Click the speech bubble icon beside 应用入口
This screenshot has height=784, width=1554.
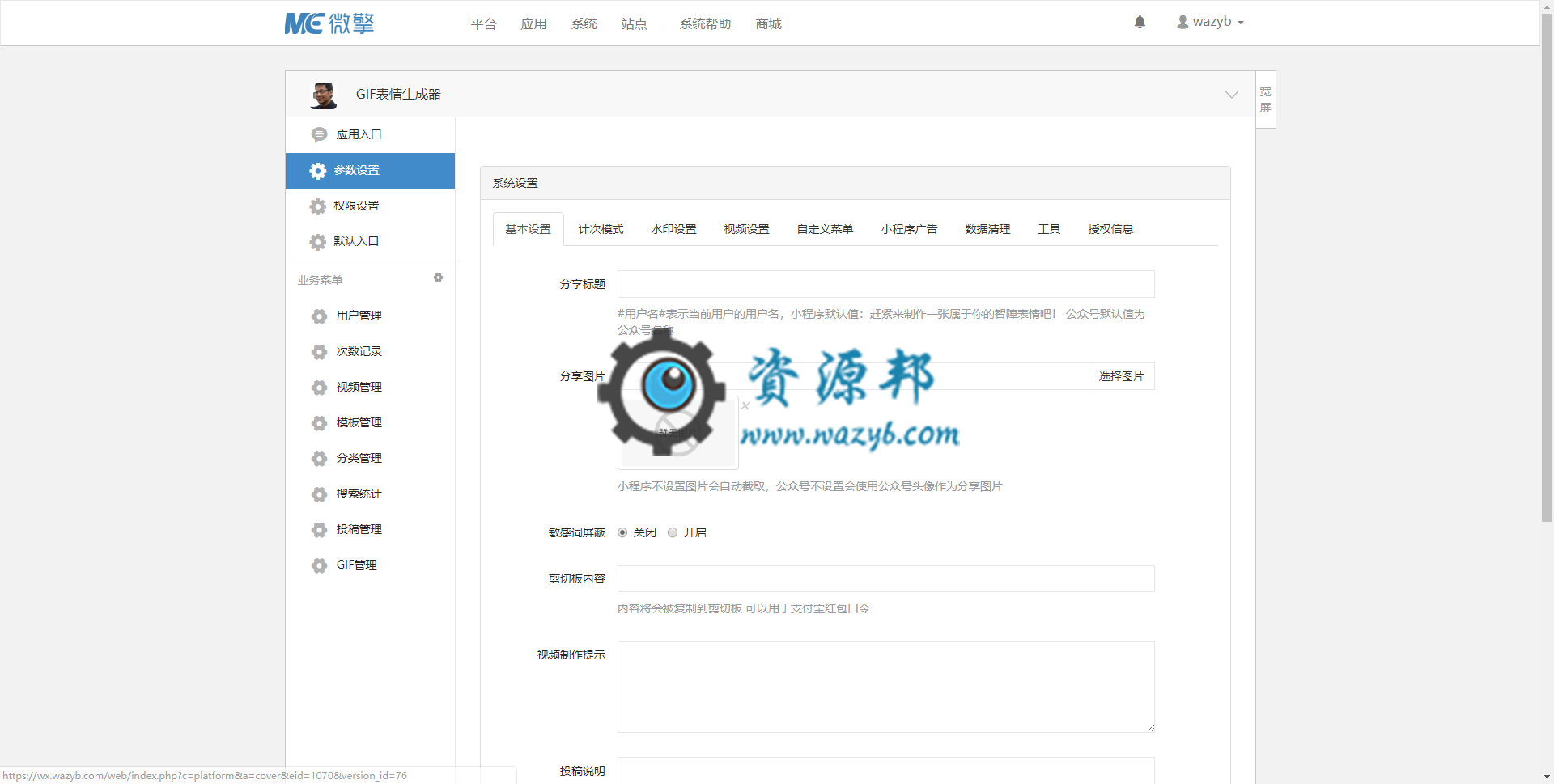tap(319, 134)
